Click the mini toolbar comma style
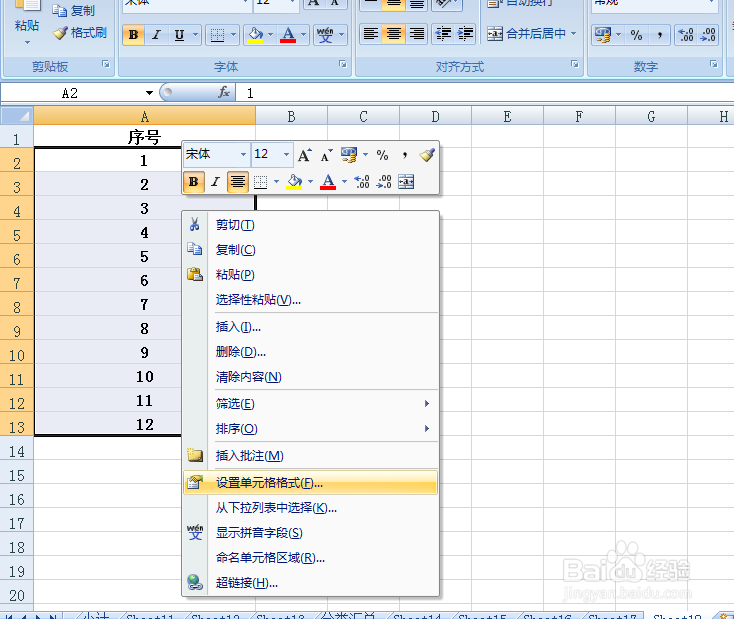The height and width of the screenshot is (619, 734). click(x=404, y=155)
